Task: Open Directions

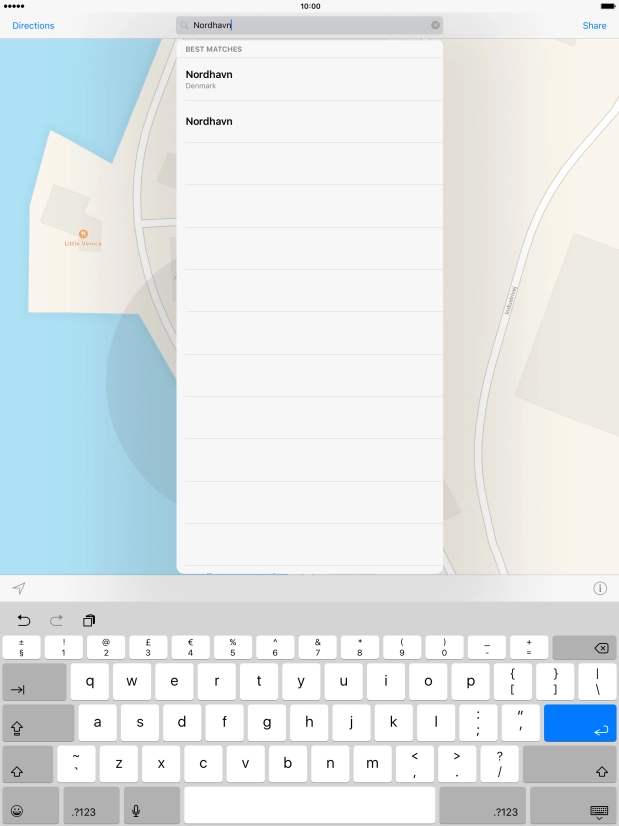Action: pos(33,25)
